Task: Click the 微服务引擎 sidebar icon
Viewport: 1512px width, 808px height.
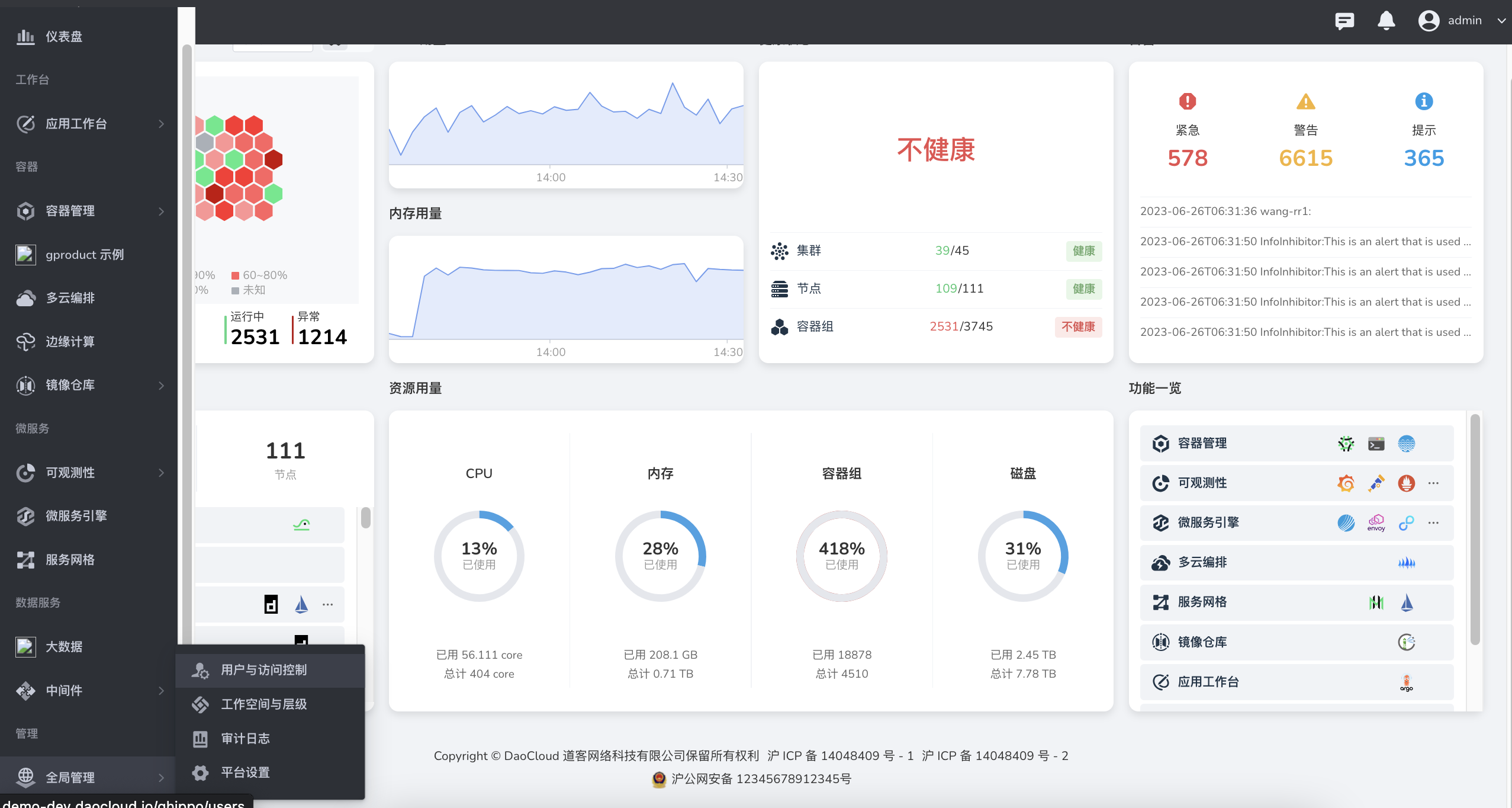Action: (25, 516)
